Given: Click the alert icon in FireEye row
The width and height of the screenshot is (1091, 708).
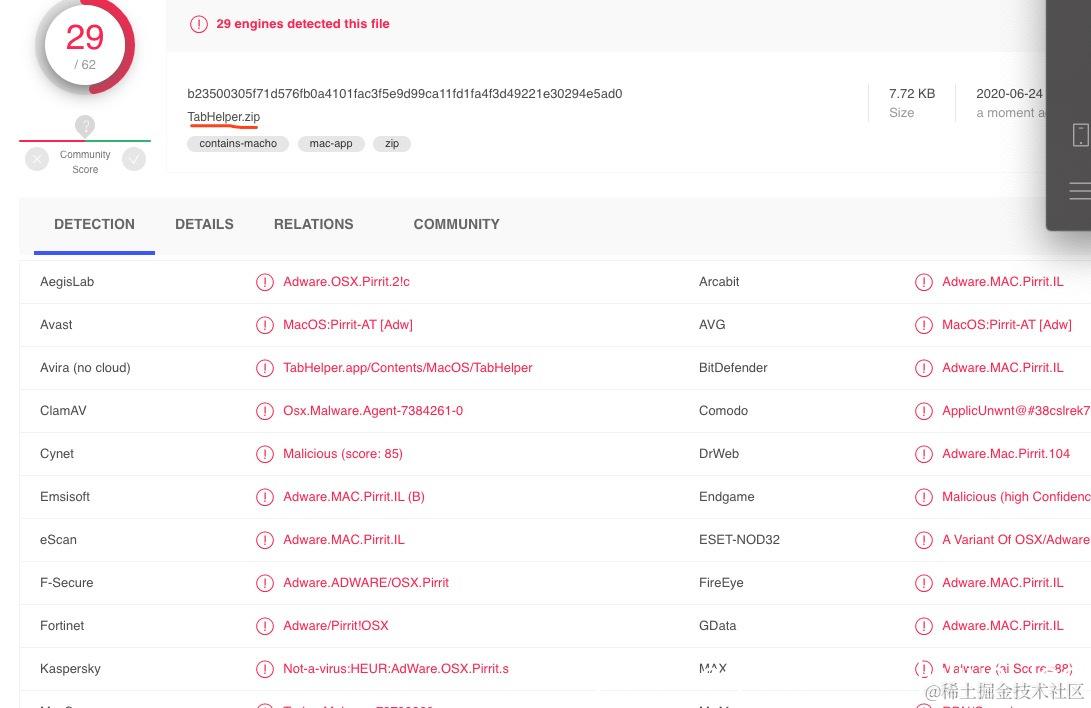Looking at the screenshot, I should 924,584.
